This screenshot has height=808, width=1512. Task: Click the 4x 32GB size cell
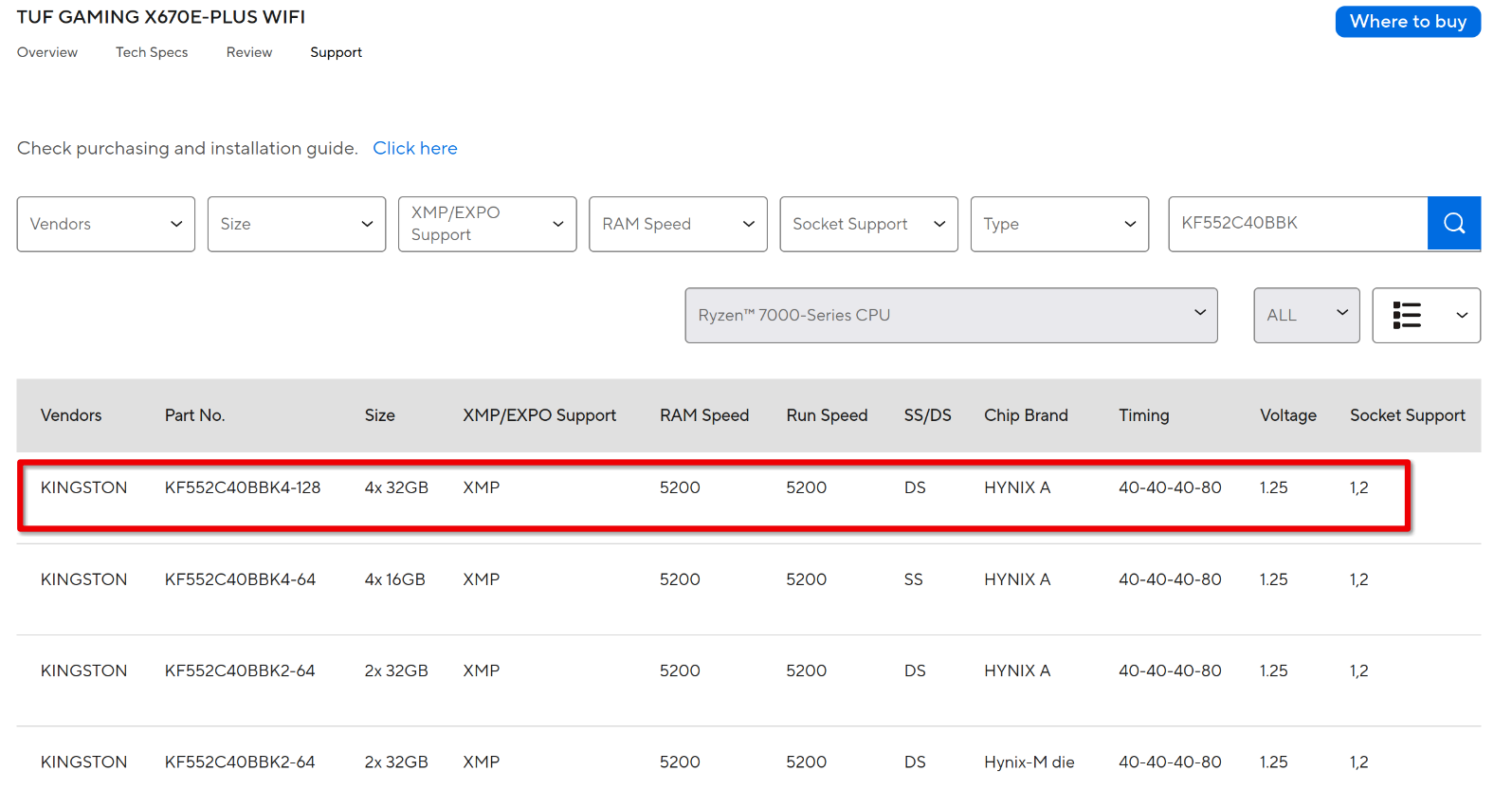click(396, 487)
